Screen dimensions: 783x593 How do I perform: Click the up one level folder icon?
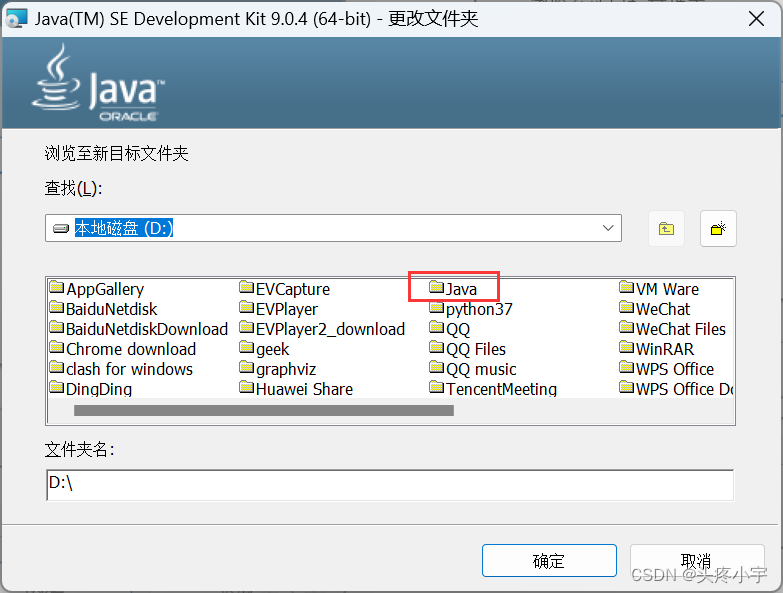pyautogui.click(x=666, y=229)
